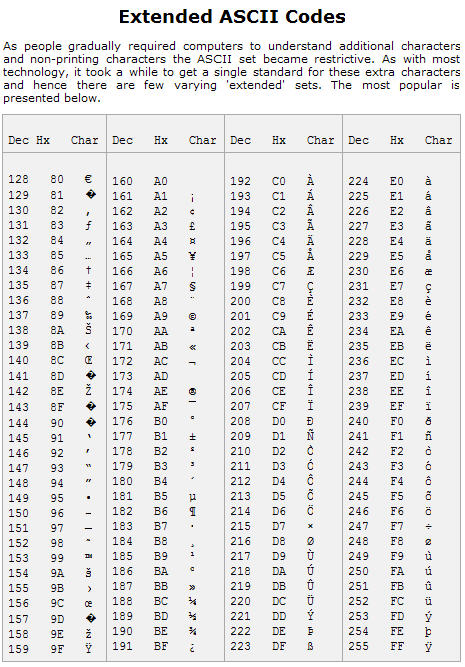This screenshot has height=667, width=465.
Task: Click hex code 80 next to 128
Action: 57,179
